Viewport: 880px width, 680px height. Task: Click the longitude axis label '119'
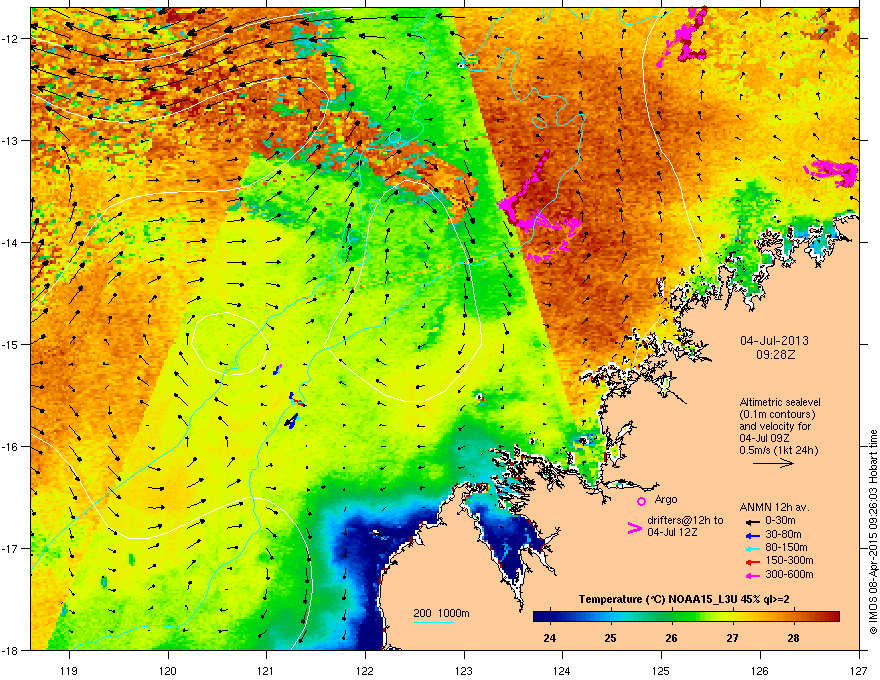coord(69,670)
